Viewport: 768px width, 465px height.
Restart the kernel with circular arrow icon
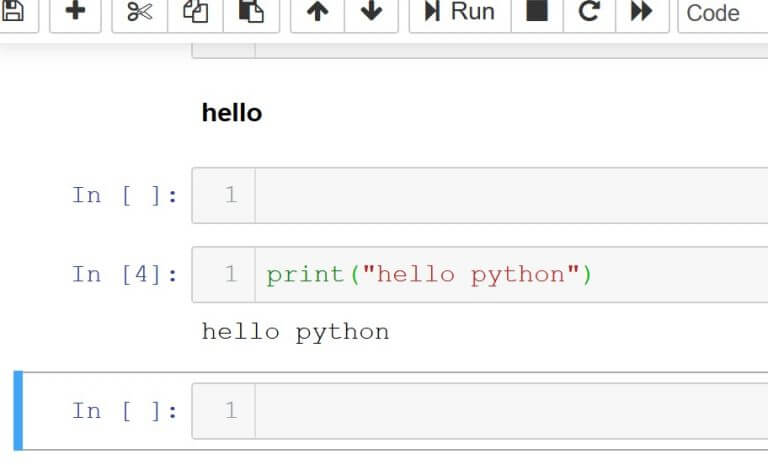pos(589,11)
